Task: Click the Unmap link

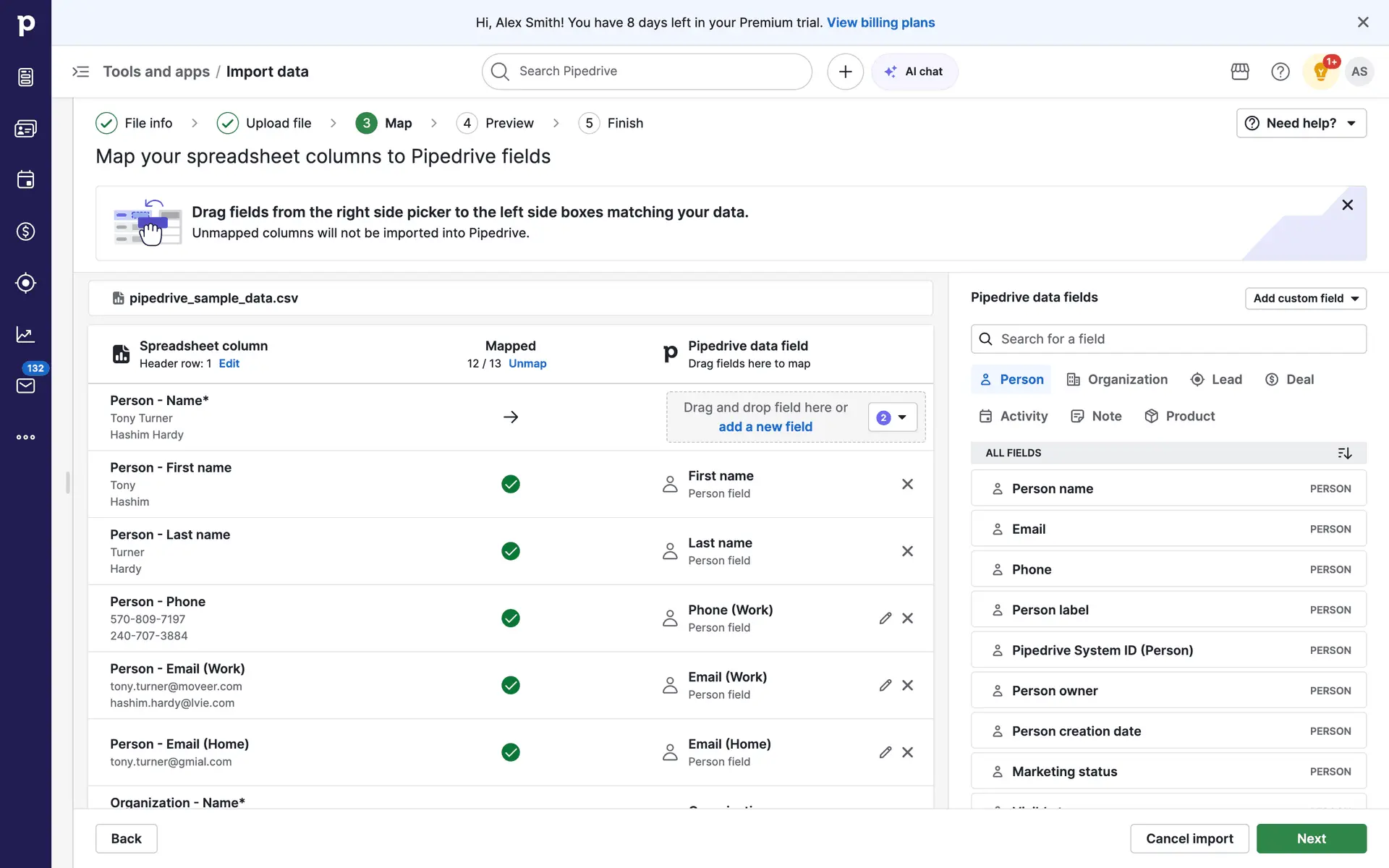Action: 527,363
